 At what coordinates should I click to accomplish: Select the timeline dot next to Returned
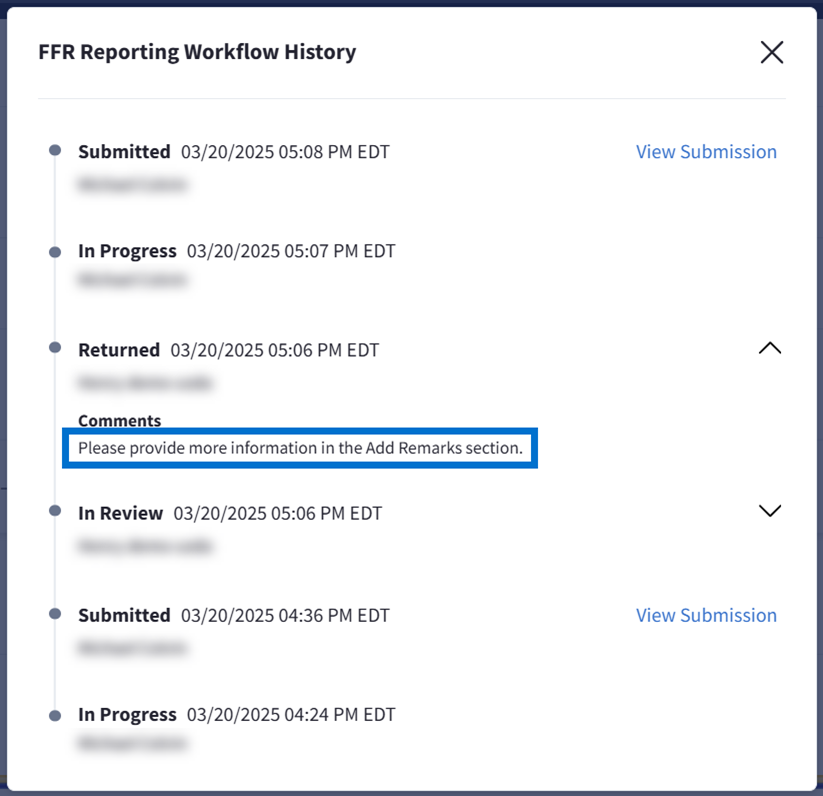pyautogui.click(x=55, y=348)
